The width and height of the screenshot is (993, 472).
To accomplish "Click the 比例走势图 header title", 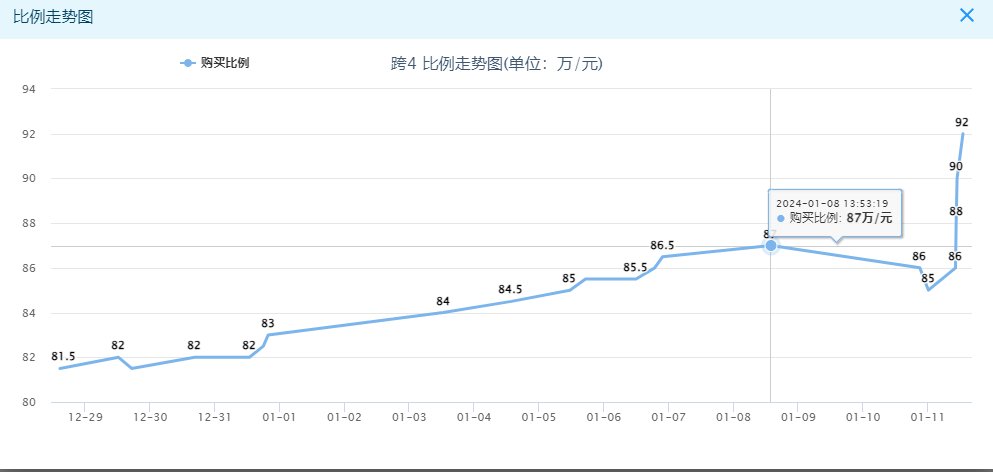I will (53, 16).
